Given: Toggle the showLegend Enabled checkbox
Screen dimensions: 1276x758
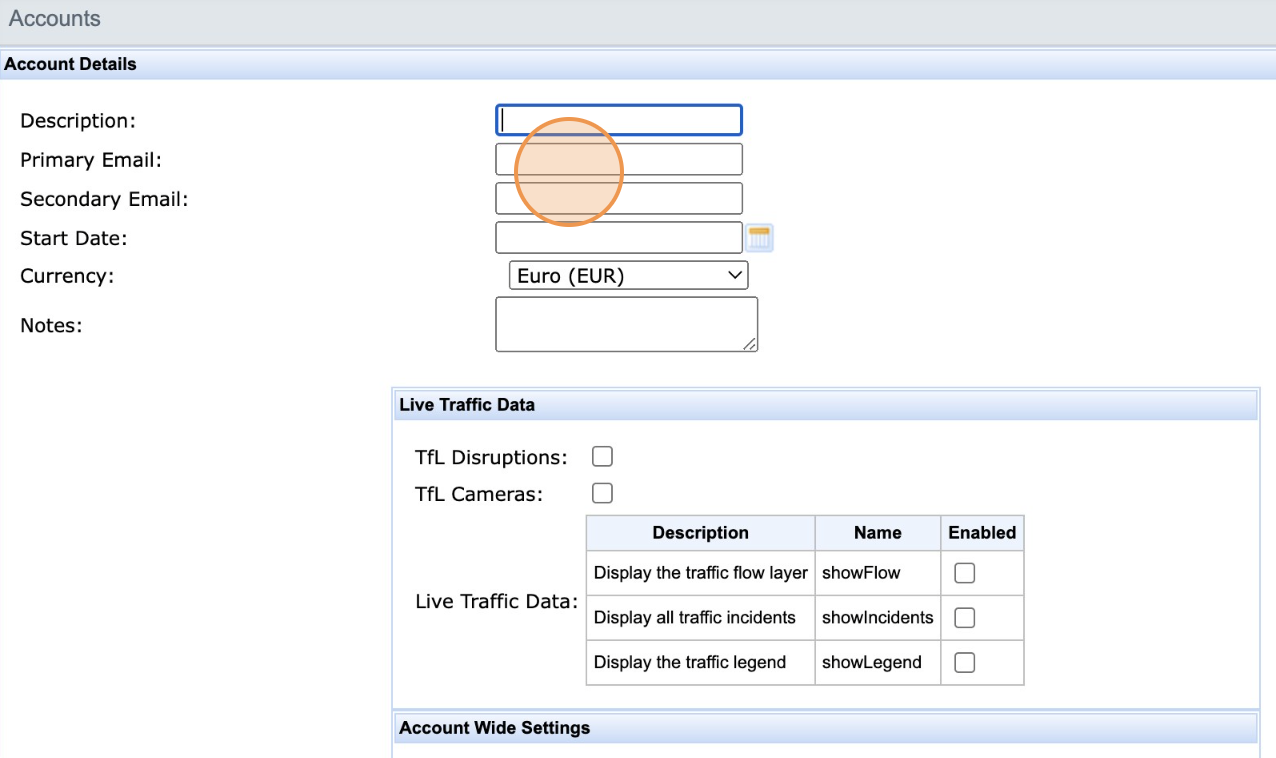Looking at the screenshot, I should pyautogui.click(x=964, y=662).
